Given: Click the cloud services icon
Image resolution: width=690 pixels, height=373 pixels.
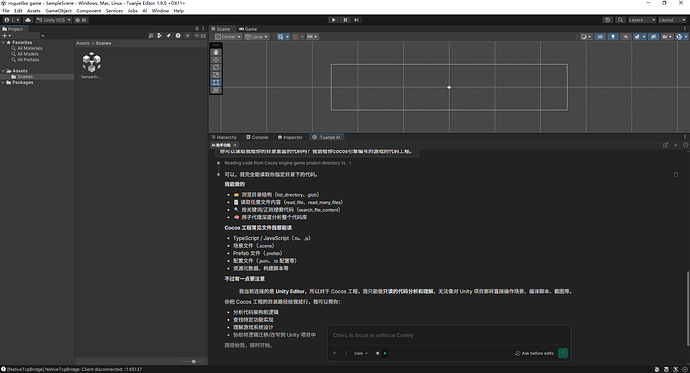Looking at the screenshot, I should click(28, 20).
